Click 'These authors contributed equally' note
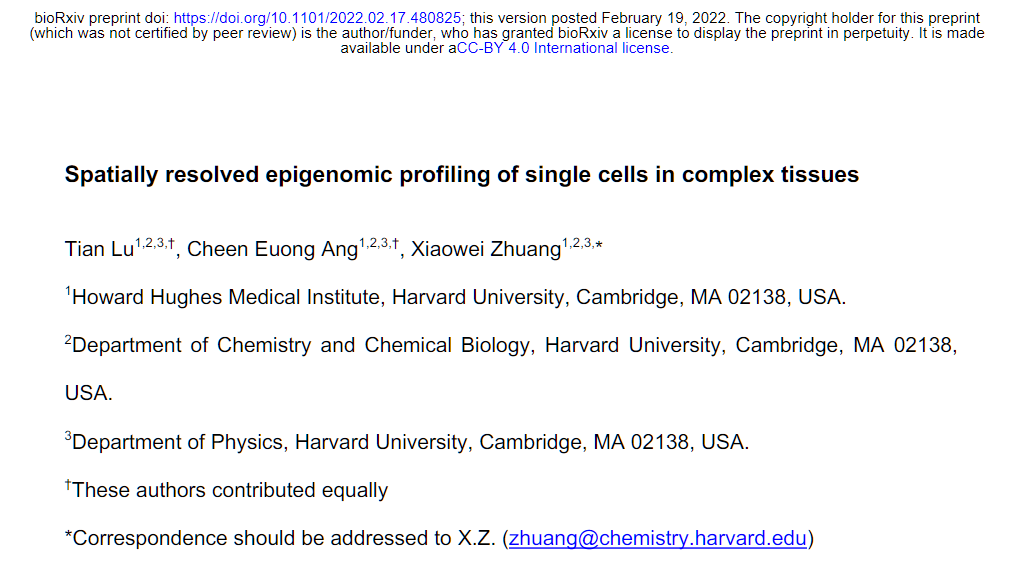The width and height of the screenshot is (1012, 562). [227, 490]
